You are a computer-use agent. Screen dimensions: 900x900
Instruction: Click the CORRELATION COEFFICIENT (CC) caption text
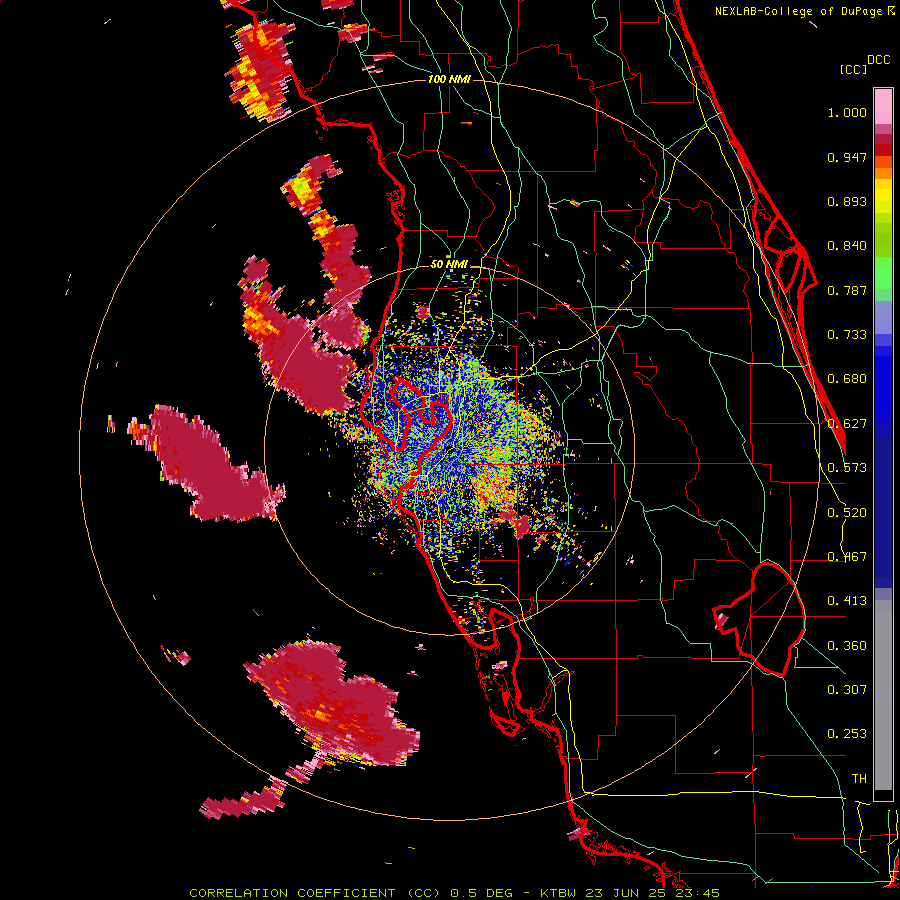tap(315, 893)
